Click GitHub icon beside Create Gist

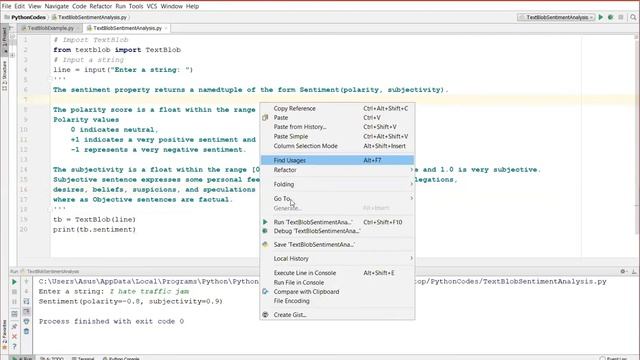click(x=265, y=315)
